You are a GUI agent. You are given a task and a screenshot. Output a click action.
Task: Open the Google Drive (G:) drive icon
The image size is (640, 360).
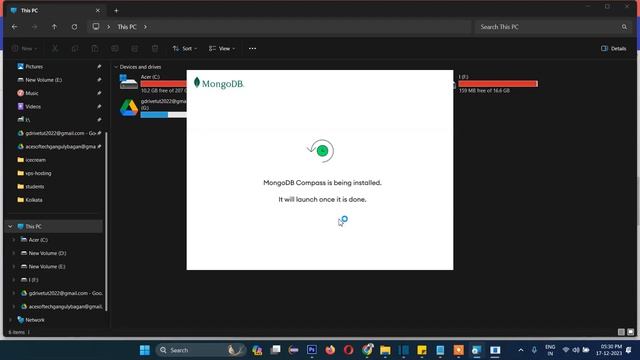129,108
